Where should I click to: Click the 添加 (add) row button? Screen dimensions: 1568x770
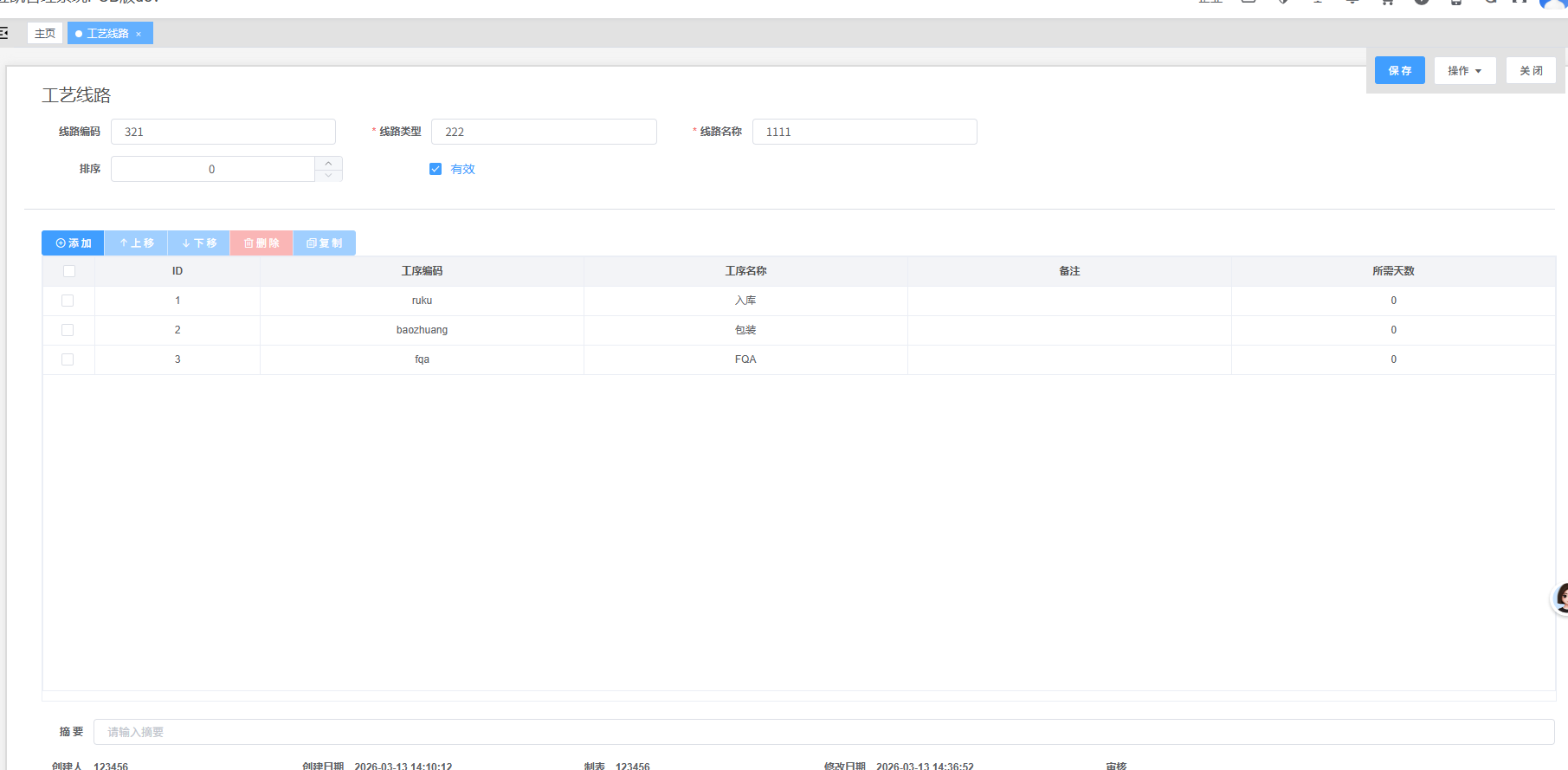tap(74, 243)
